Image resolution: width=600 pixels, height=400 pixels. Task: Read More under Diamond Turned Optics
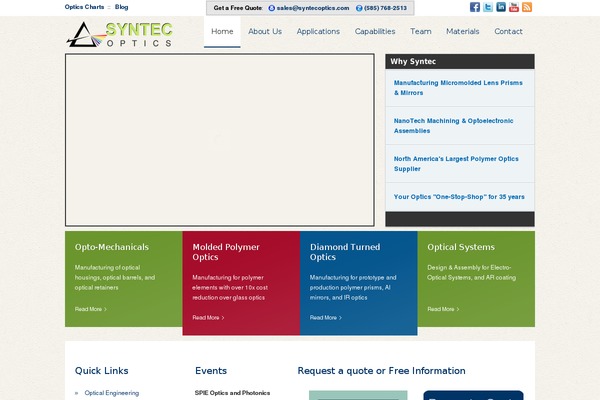point(326,317)
